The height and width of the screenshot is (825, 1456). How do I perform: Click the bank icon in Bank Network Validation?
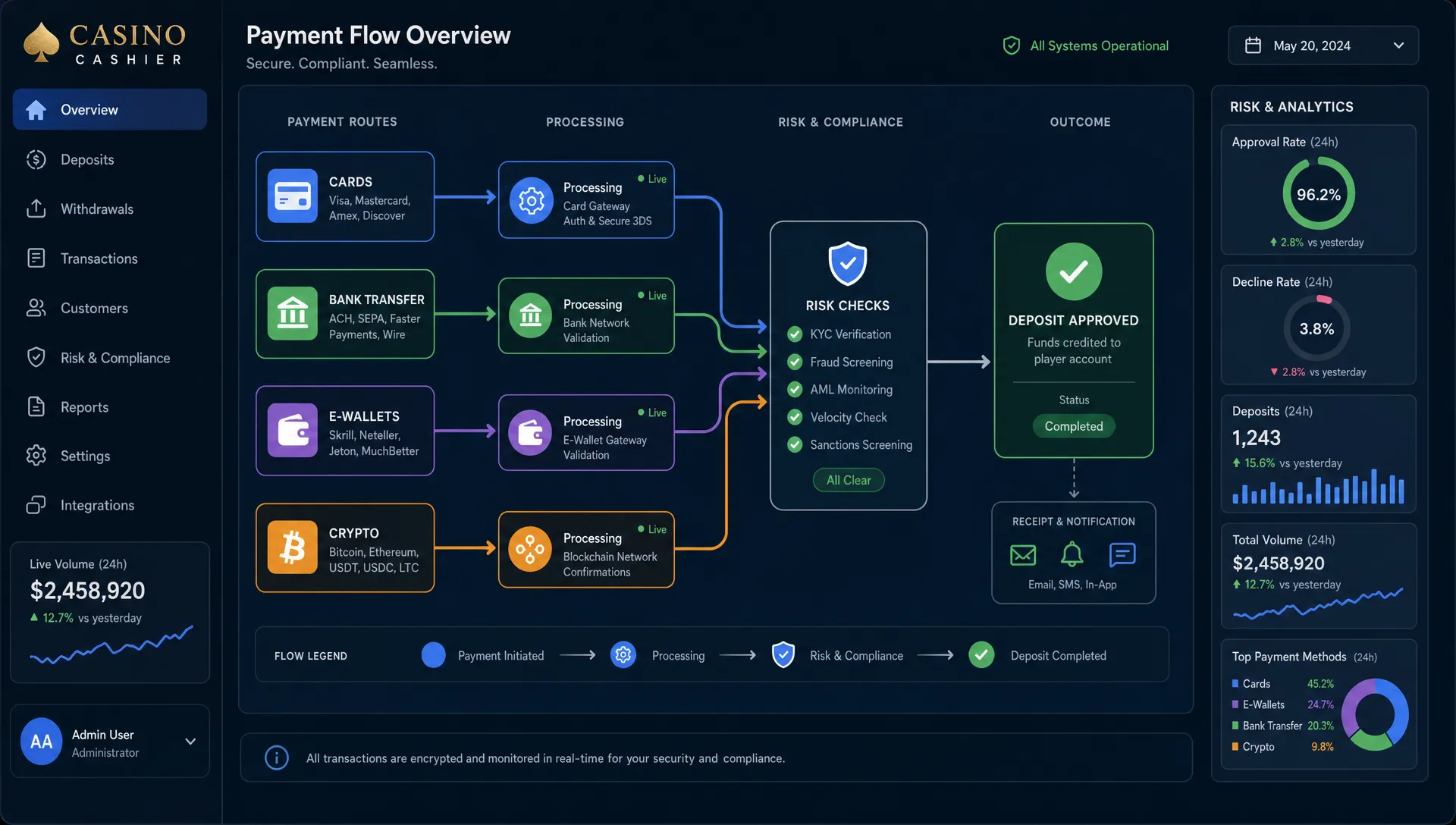pyautogui.click(x=531, y=315)
